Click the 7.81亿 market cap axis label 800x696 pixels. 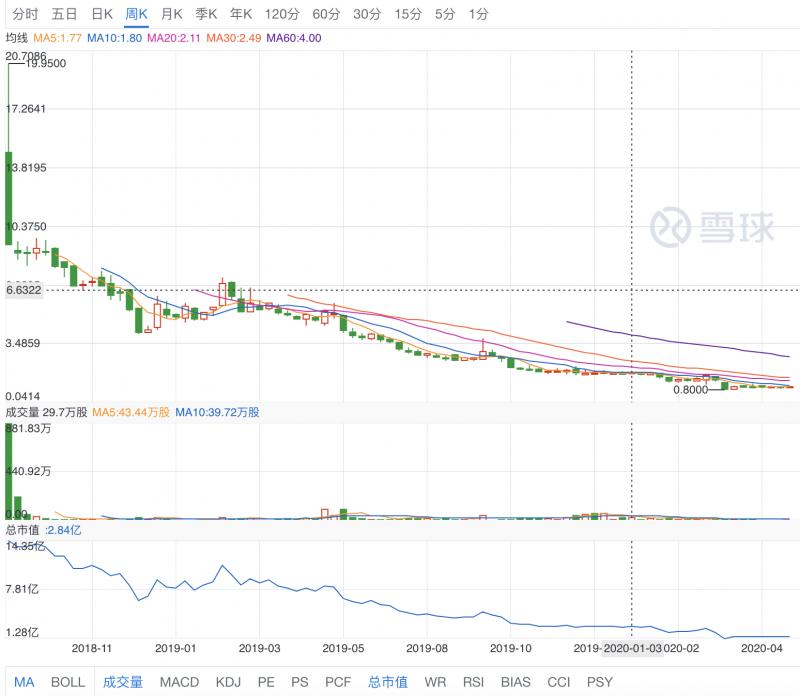click(x=22, y=589)
